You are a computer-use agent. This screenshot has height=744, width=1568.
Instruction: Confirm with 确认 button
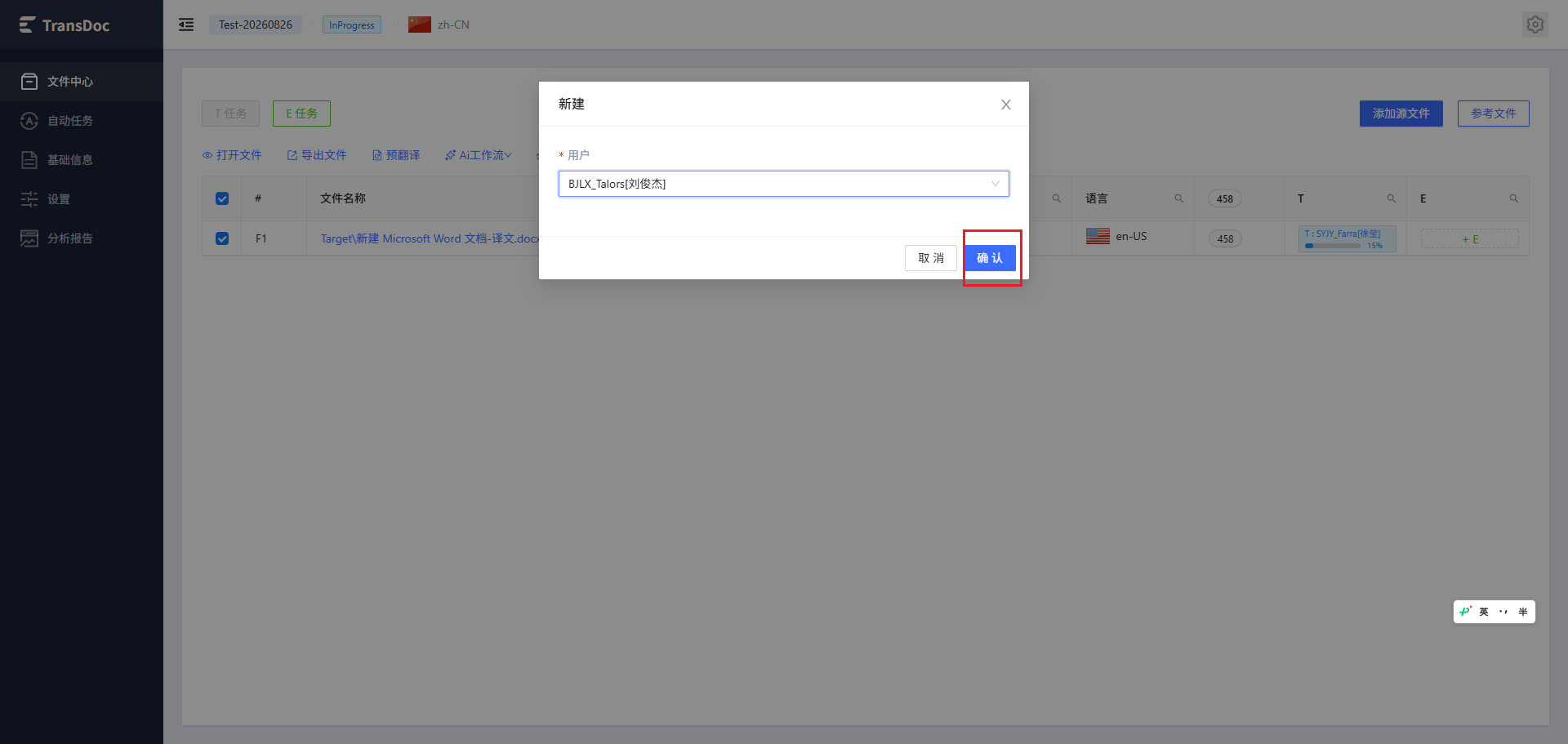pyautogui.click(x=990, y=258)
